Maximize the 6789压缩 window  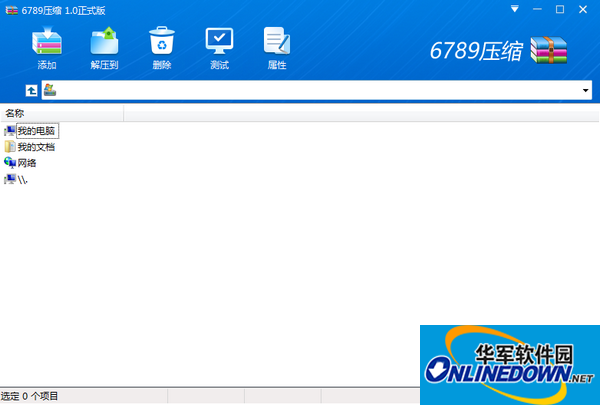point(560,9)
